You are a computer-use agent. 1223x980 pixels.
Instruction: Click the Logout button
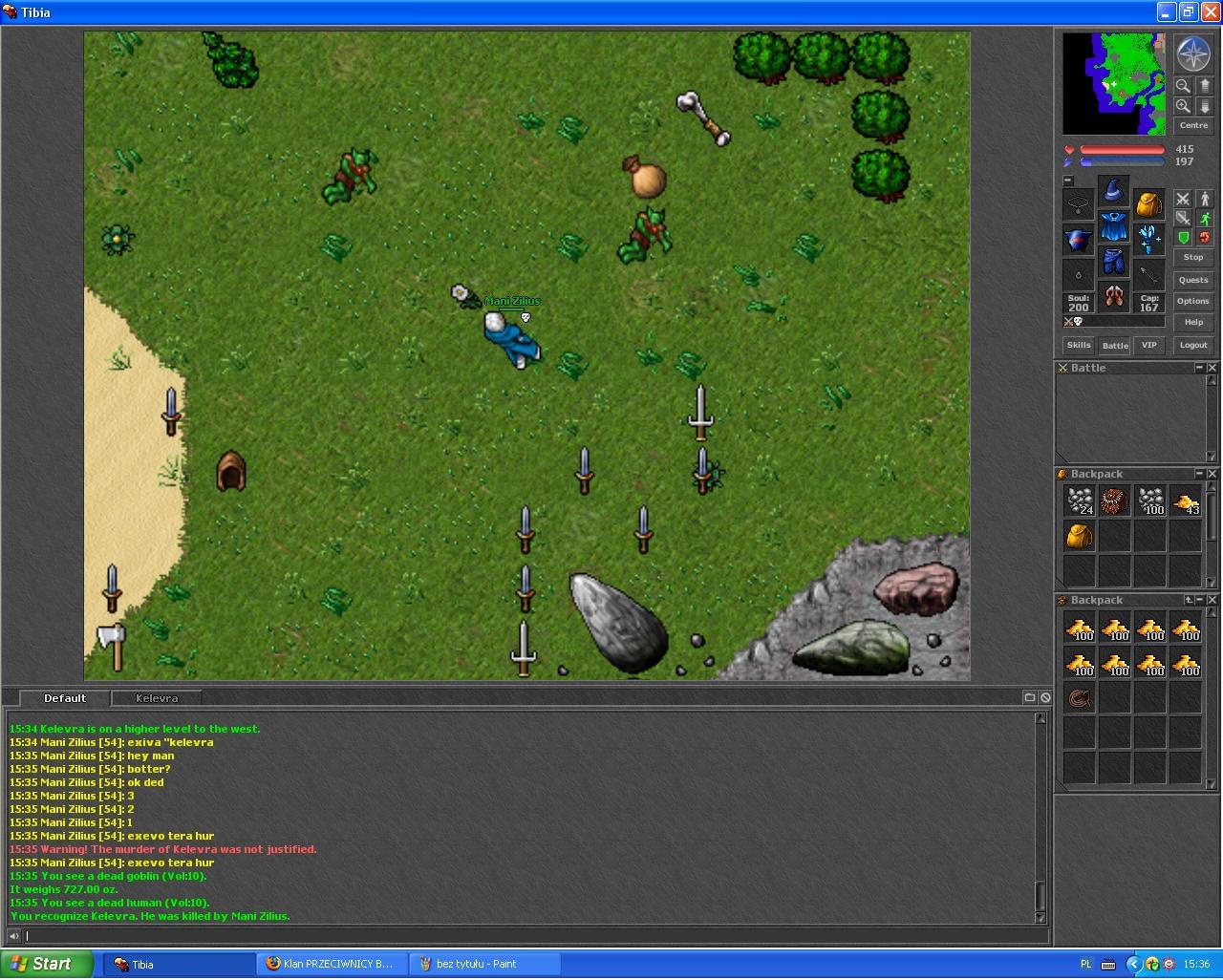point(1193,345)
